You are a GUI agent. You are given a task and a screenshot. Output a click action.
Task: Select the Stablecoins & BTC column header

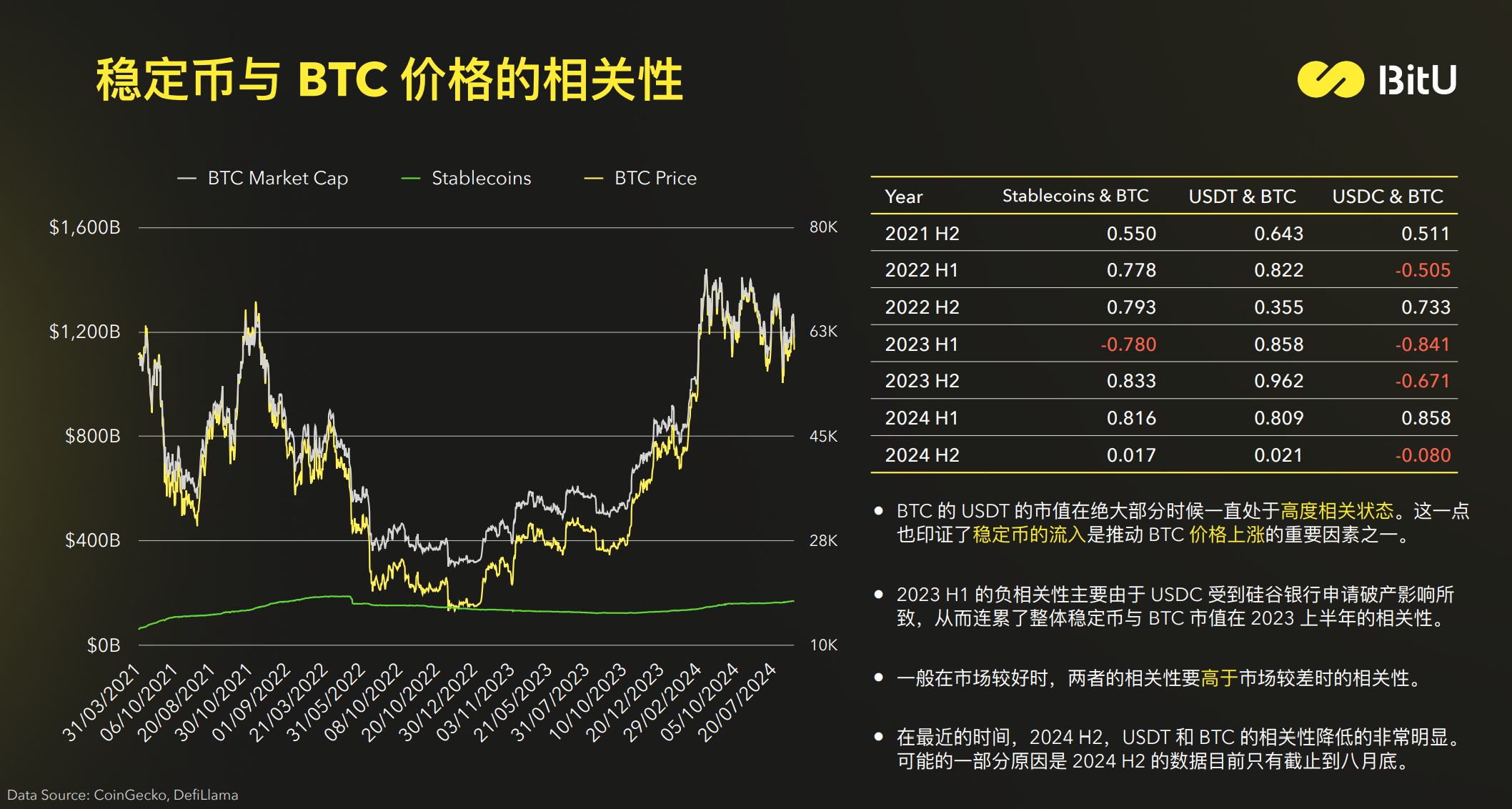(1075, 196)
